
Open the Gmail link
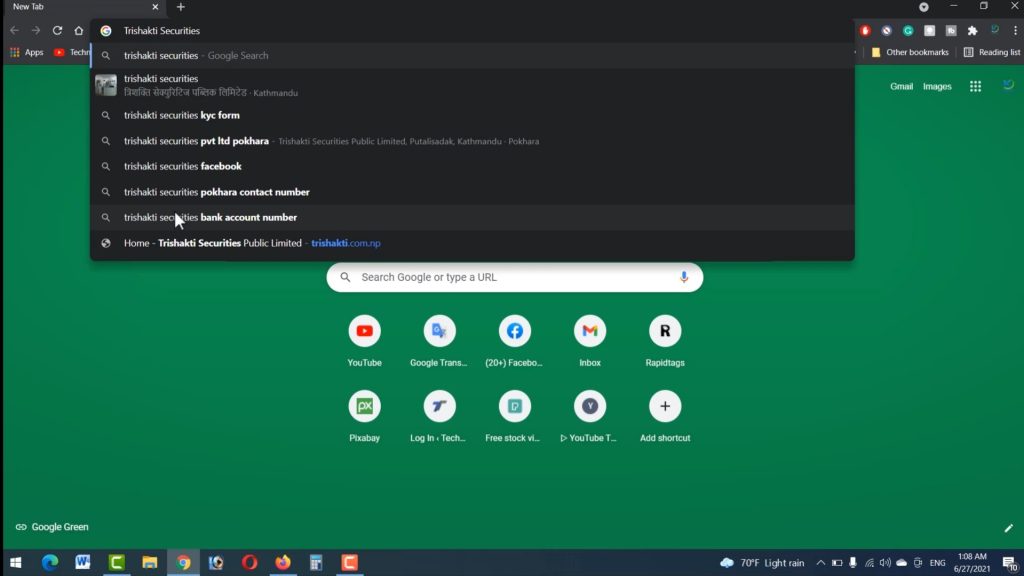(901, 86)
